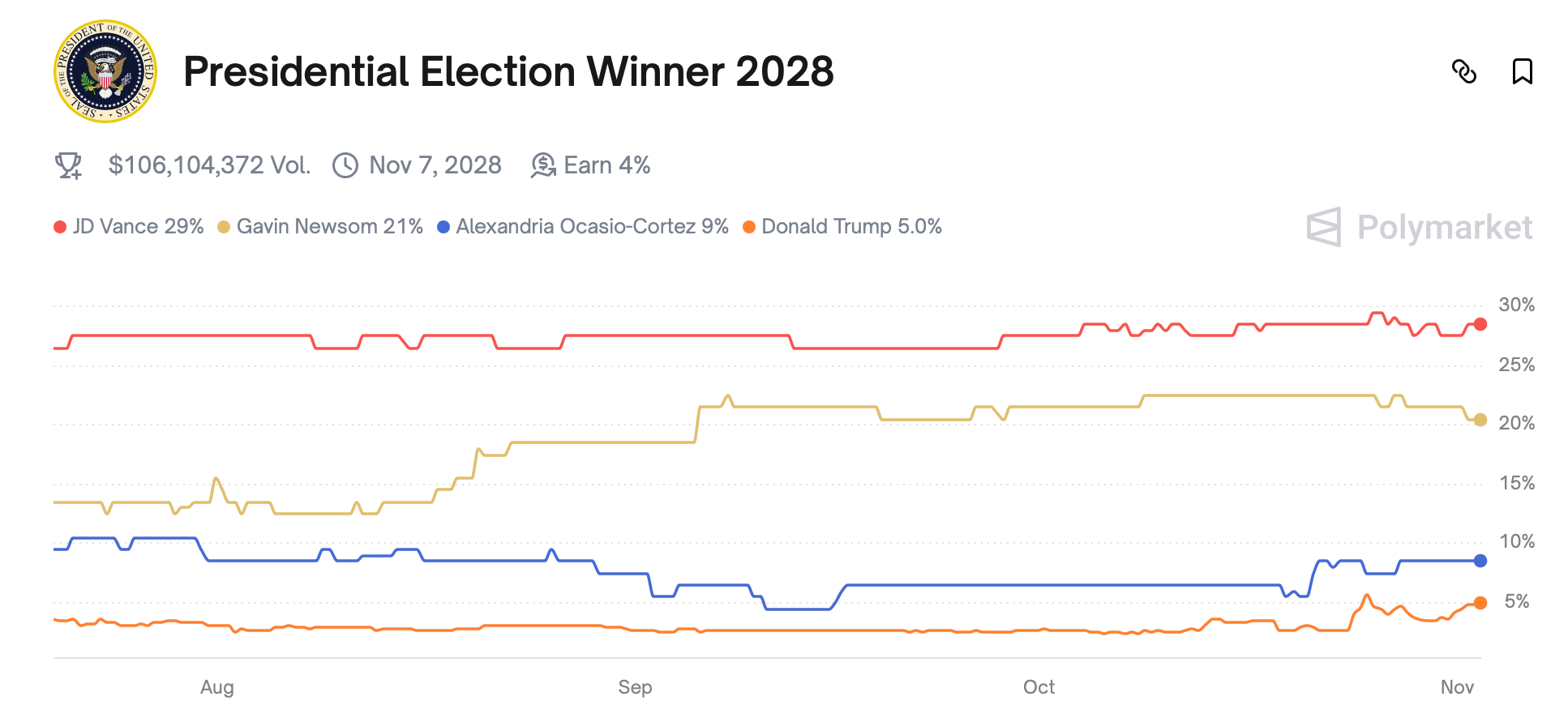This screenshot has height=718, width=1568.
Task: Click the $106,104,372 volume text
Action: click(210, 165)
